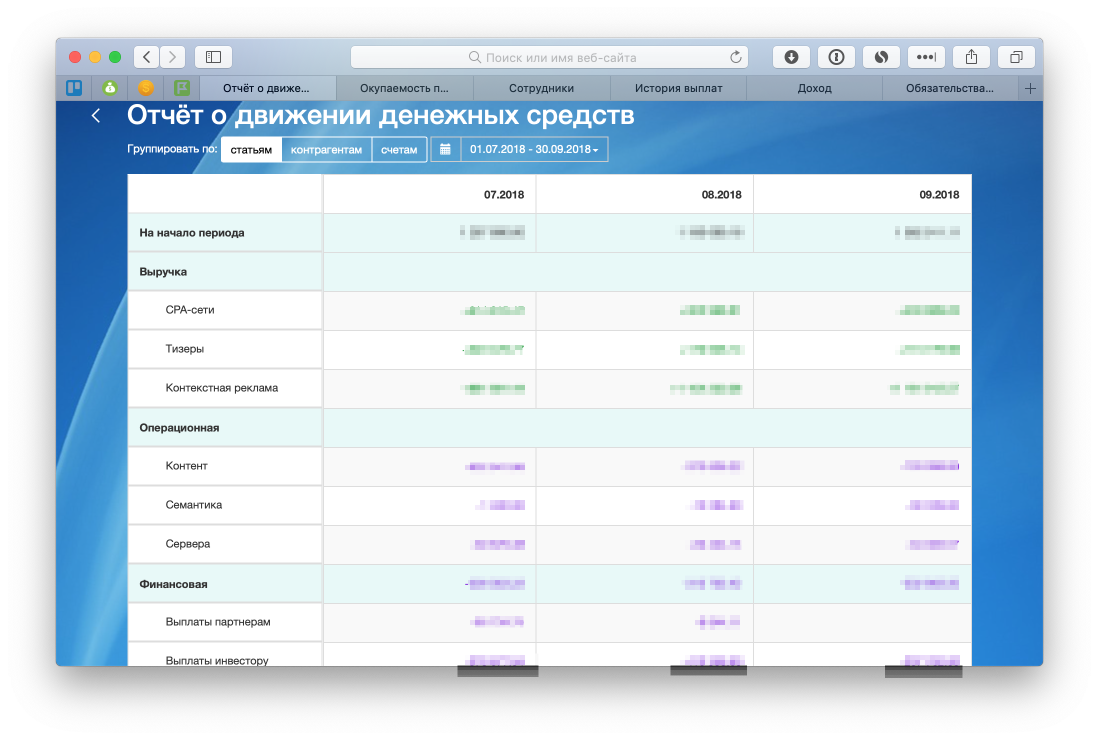Click the На начало периода row label
The width and height of the screenshot is (1099, 740).
192,233
